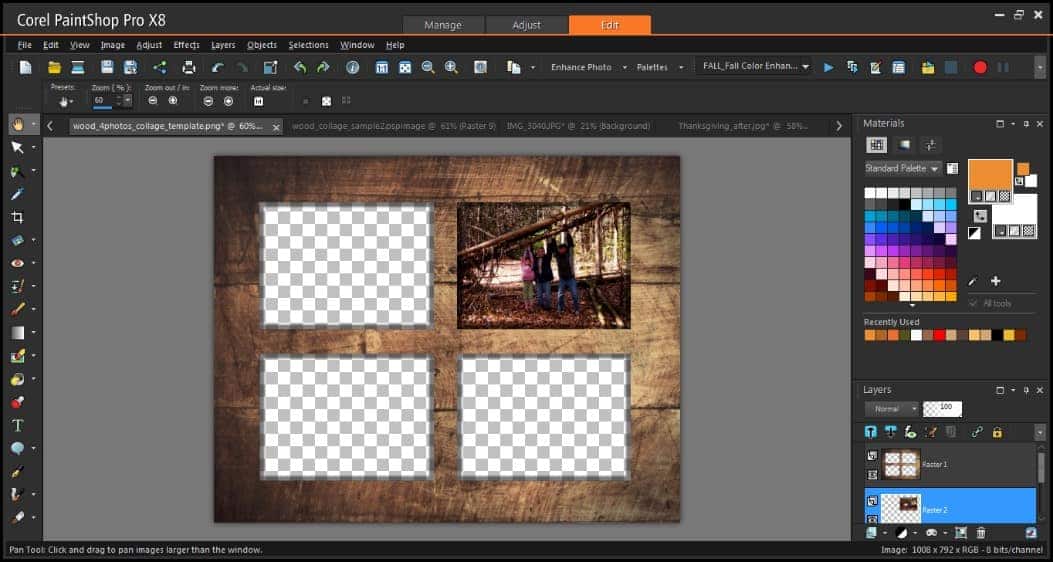Expand the FALL_Fall Color script dropdown

click(805, 67)
